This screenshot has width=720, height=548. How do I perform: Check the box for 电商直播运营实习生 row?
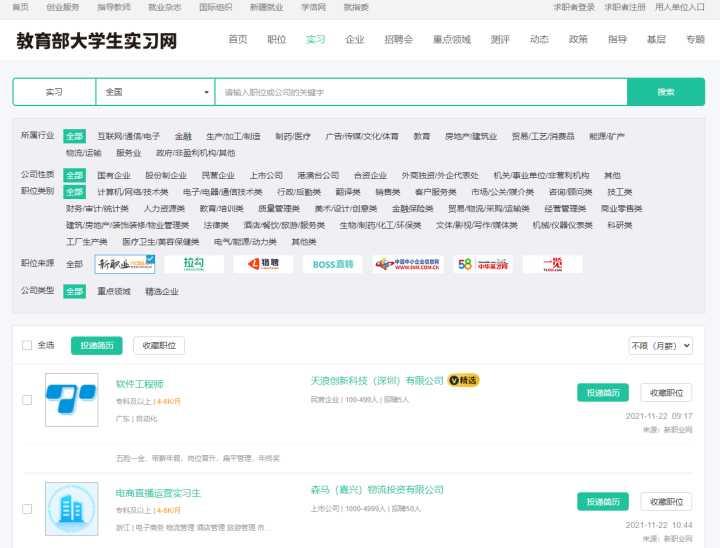[27, 508]
